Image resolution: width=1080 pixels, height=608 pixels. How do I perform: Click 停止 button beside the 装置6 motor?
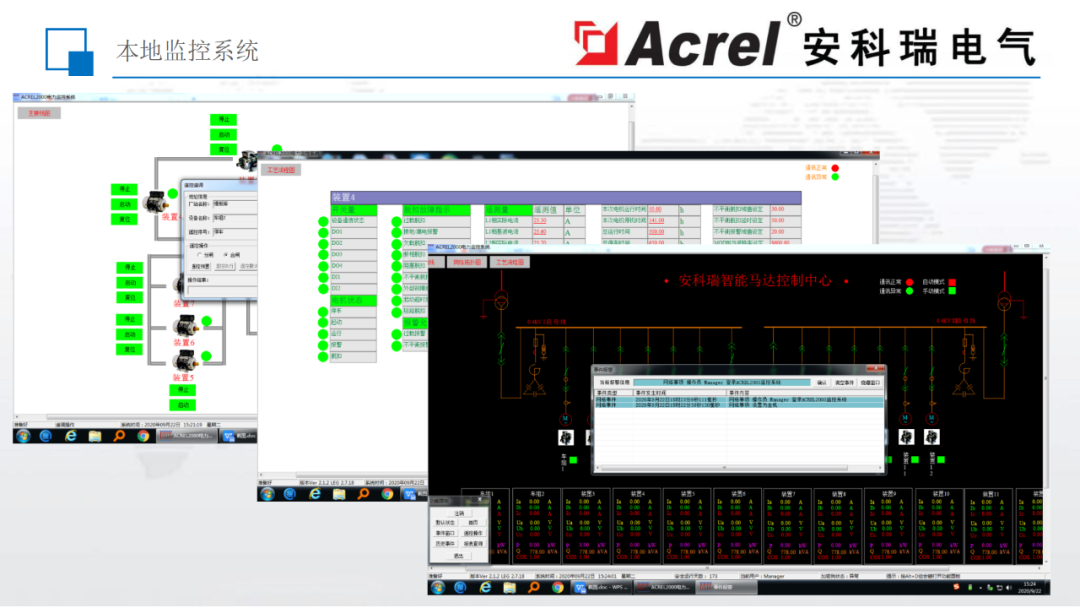tap(129, 319)
